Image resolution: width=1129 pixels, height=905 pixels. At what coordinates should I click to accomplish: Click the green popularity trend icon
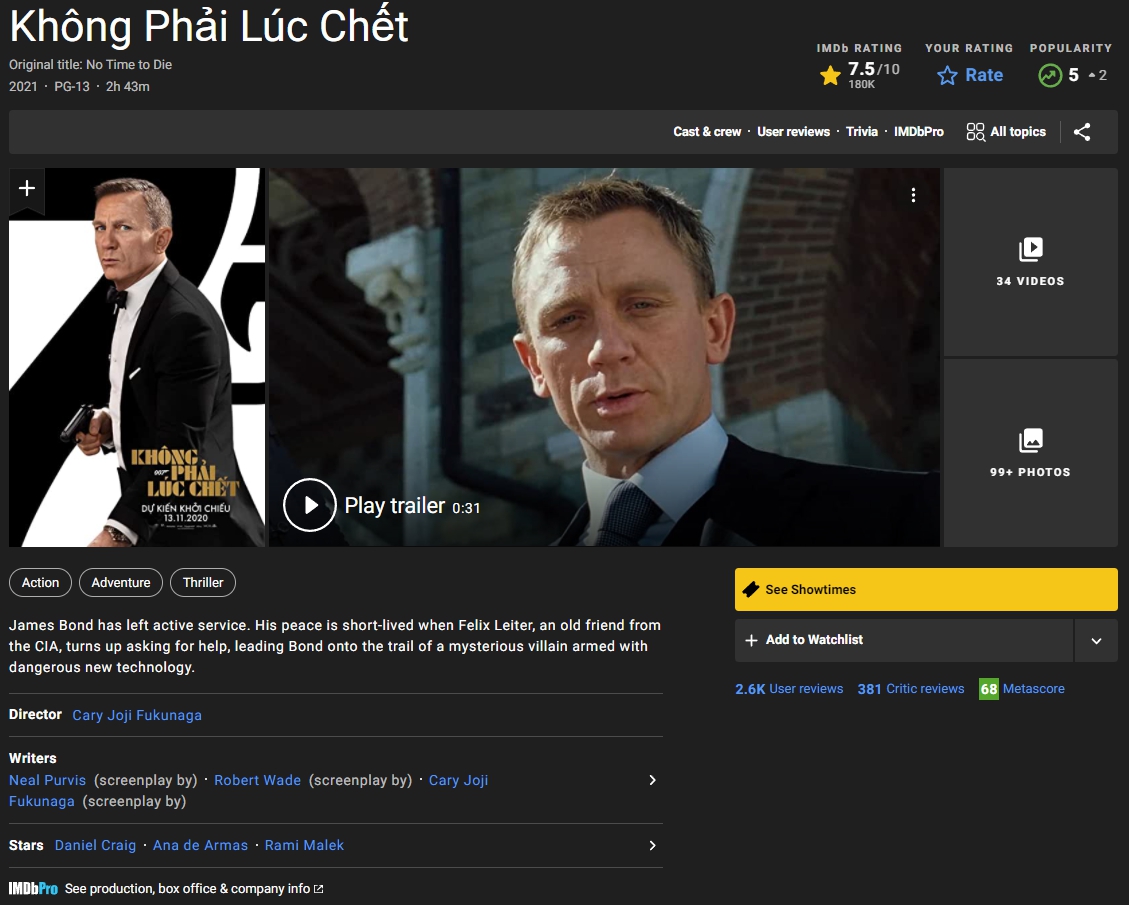pyautogui.click(x=1050, y=75)
